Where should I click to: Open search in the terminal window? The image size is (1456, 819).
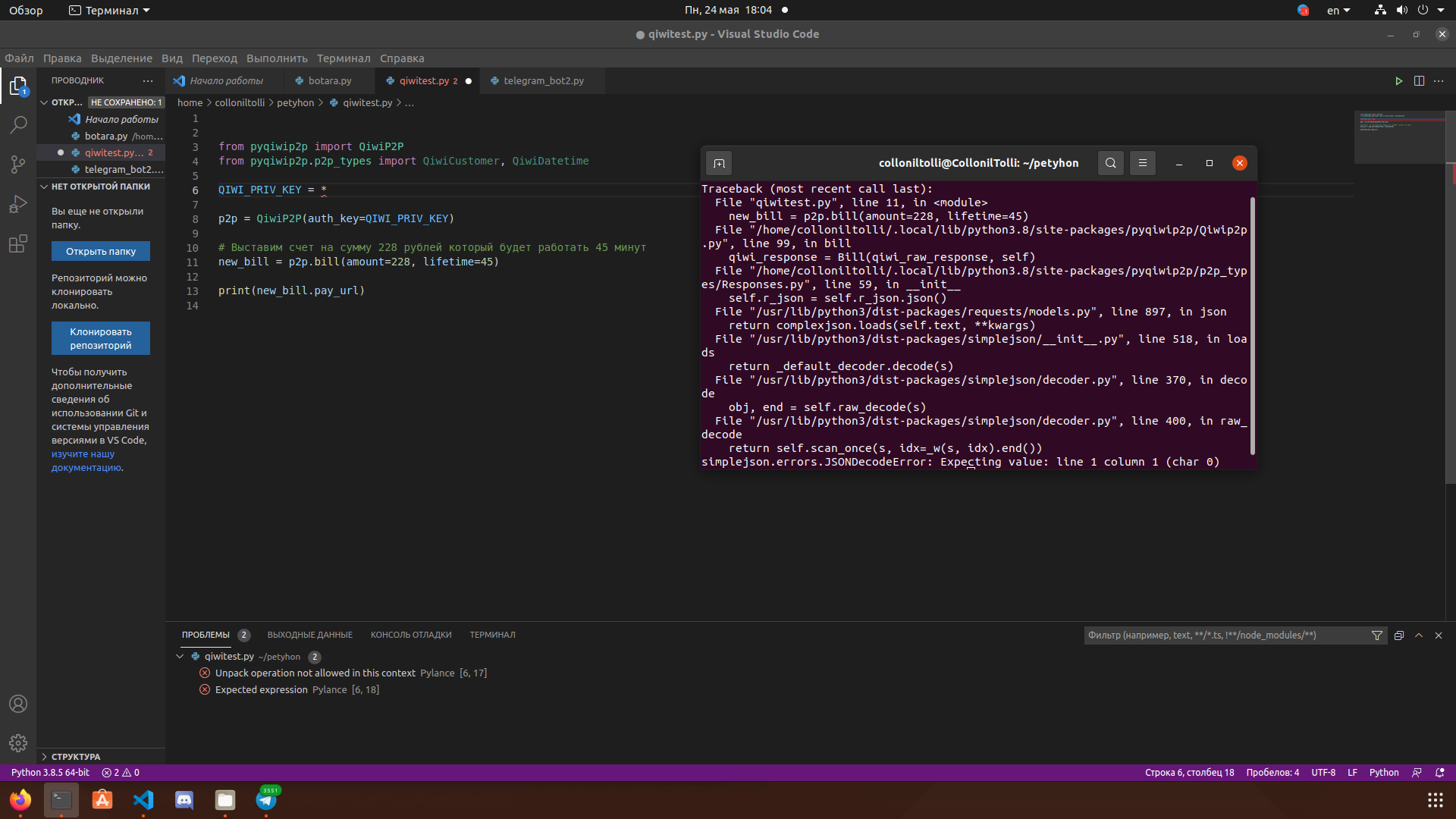pyautogui.click(x=1110, y=163)
